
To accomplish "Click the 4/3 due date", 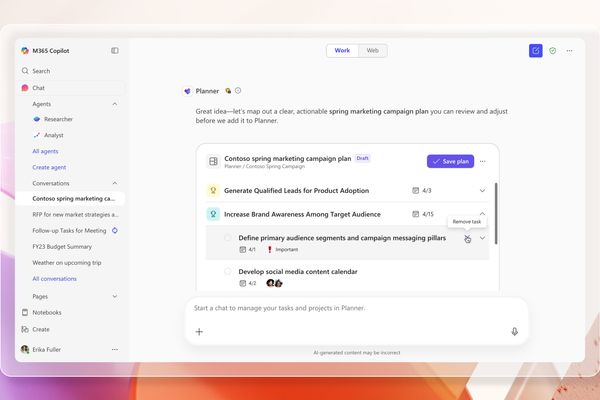I will coord(422,191).
